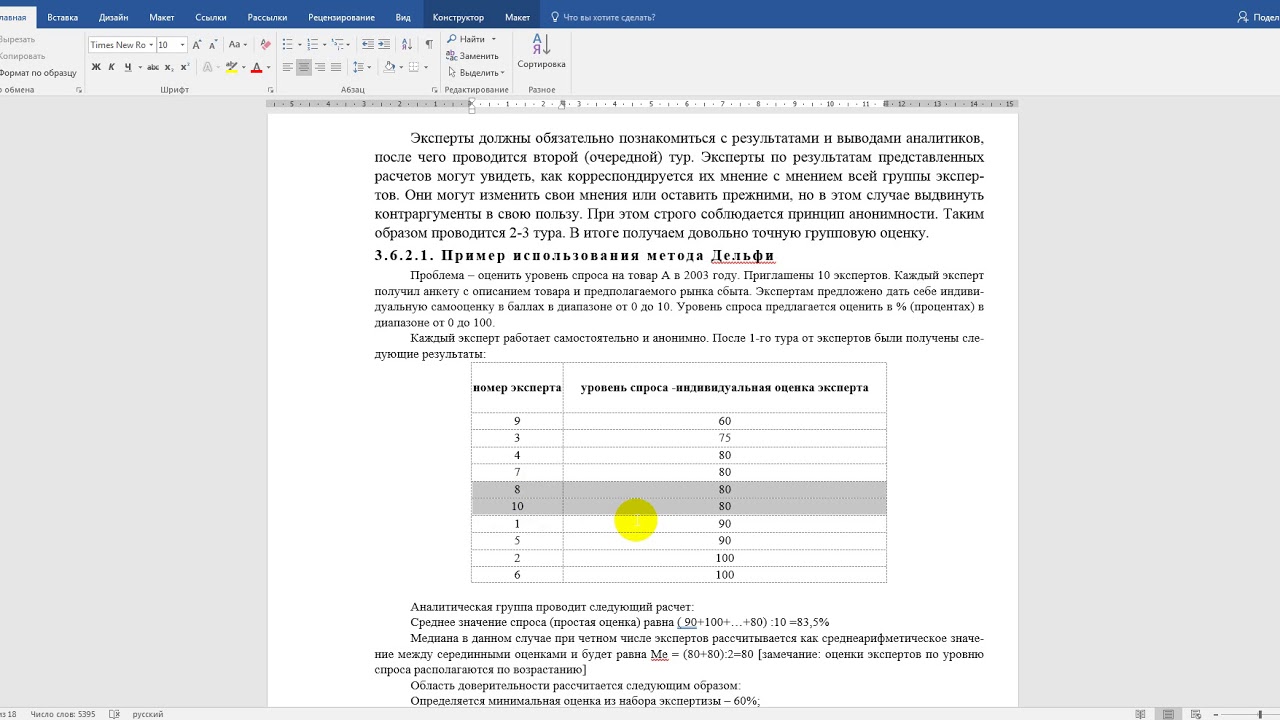Open change case (Aa) dropdown
Screen dimensions: 1280x720
point(238,45)
